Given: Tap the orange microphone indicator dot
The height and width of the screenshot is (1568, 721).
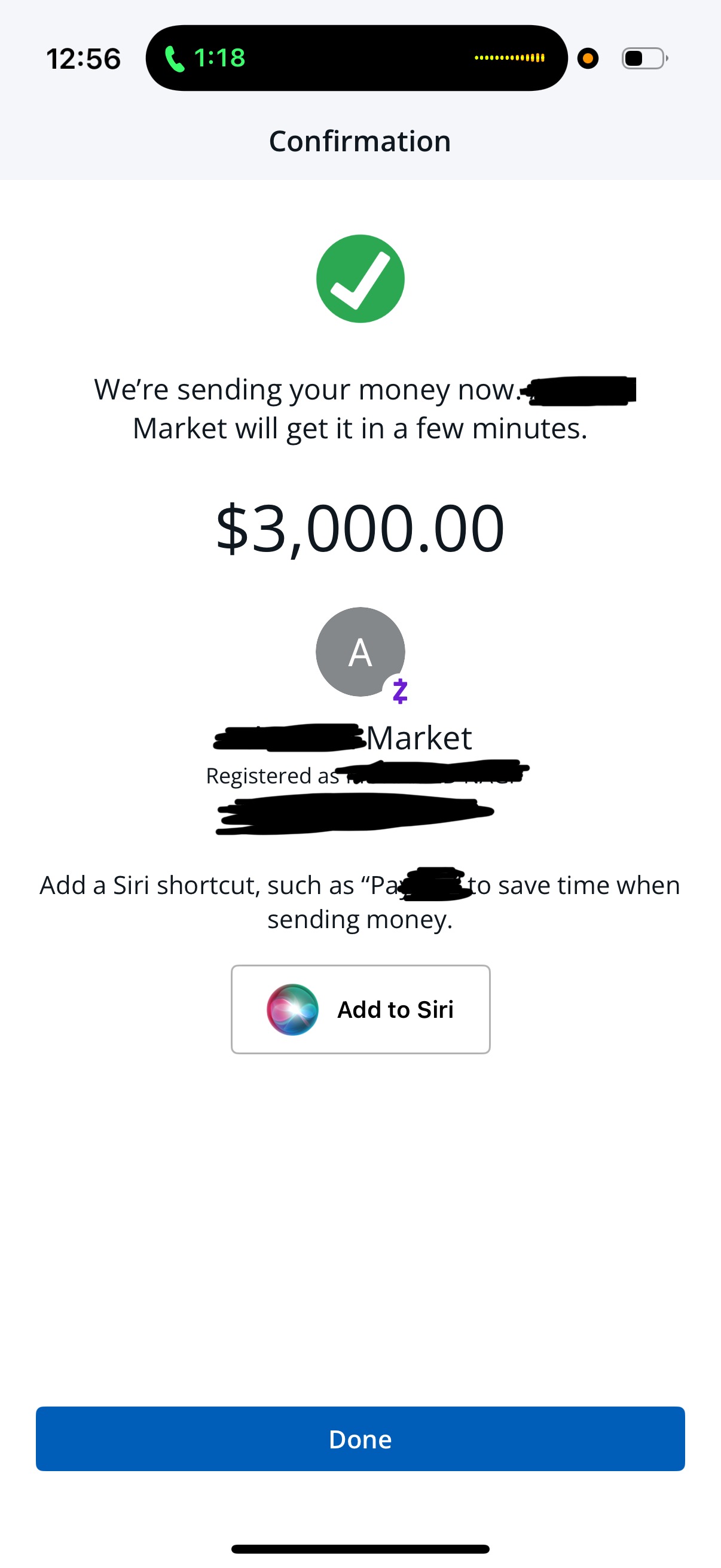Looking at the screenshot, I should (588, 59).
